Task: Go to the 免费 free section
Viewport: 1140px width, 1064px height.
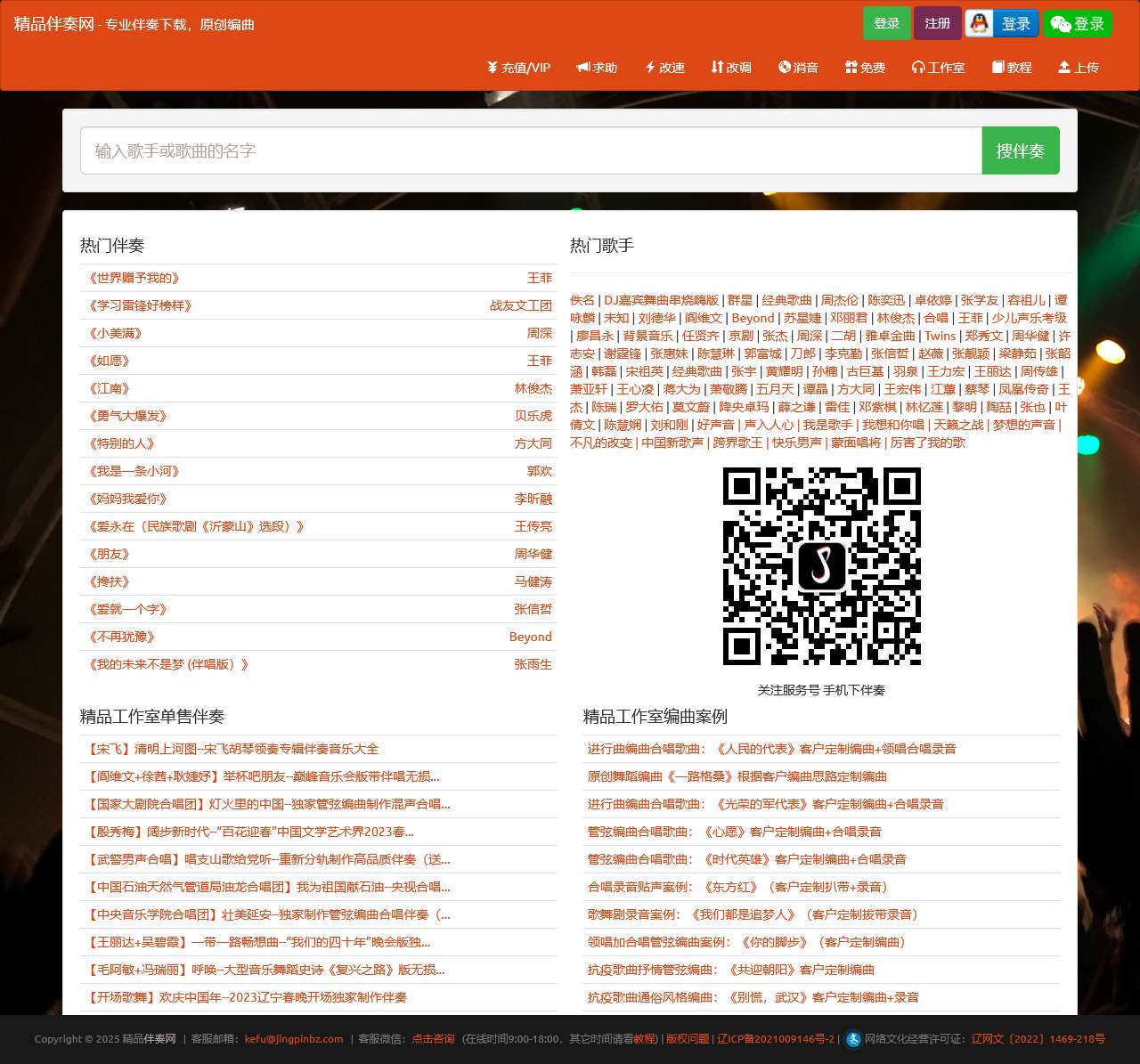Action: coord(865,68)
